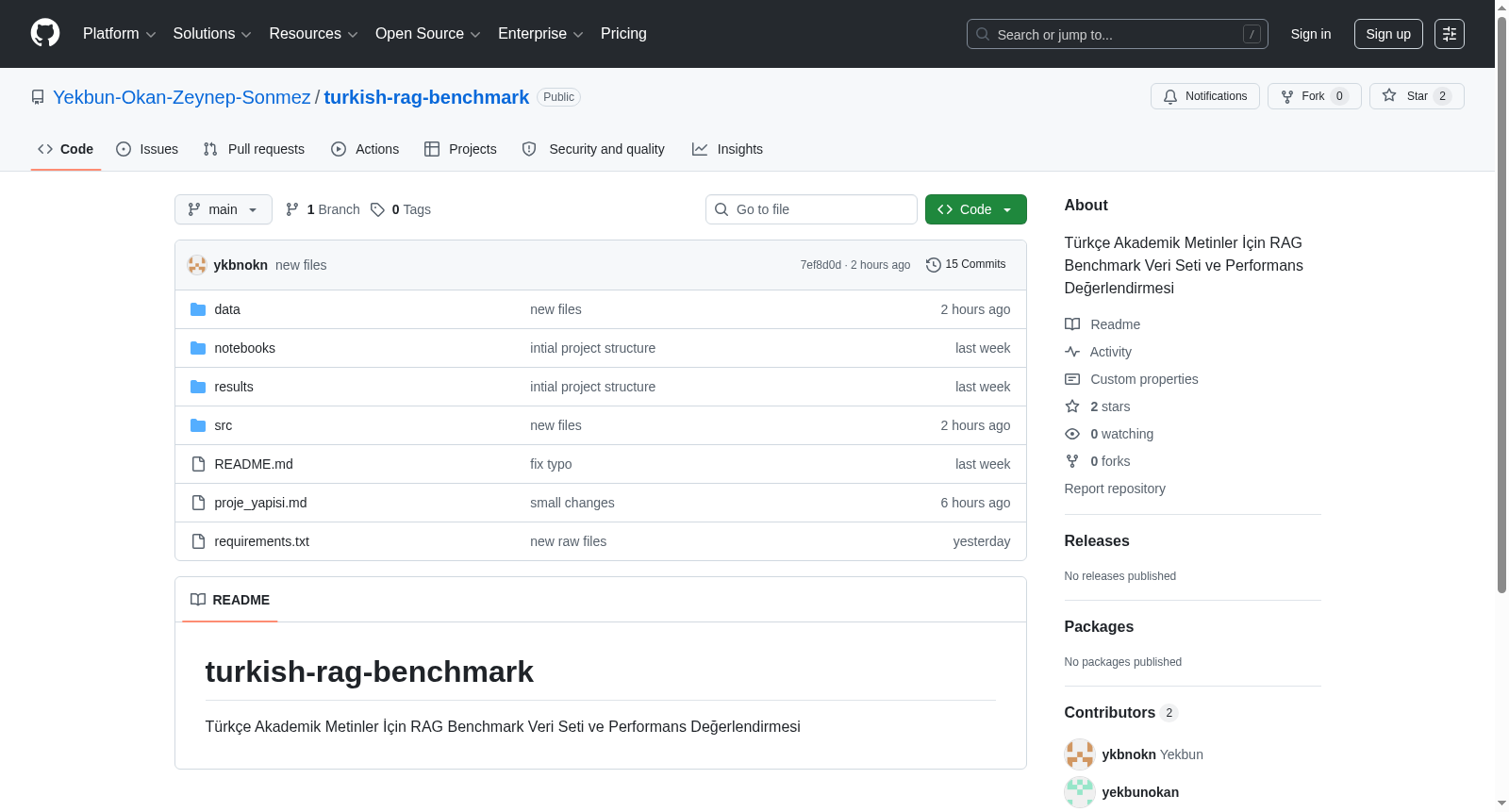Viewport: 1509px width, 812px height.
Task: Click Yekbun contributor avatar thumbnail
Action: point(1080,754)
